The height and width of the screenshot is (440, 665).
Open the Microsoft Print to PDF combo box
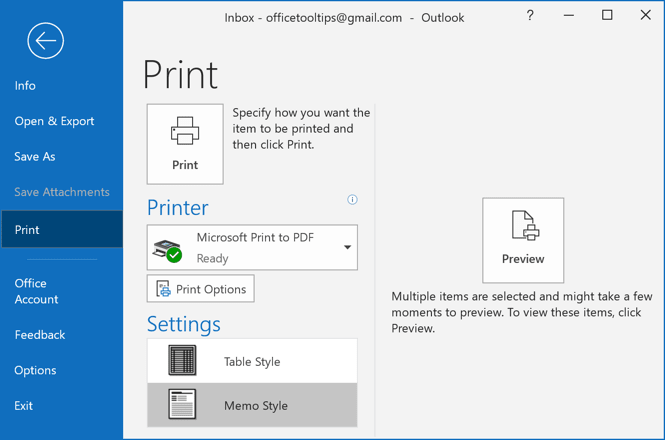252,247
